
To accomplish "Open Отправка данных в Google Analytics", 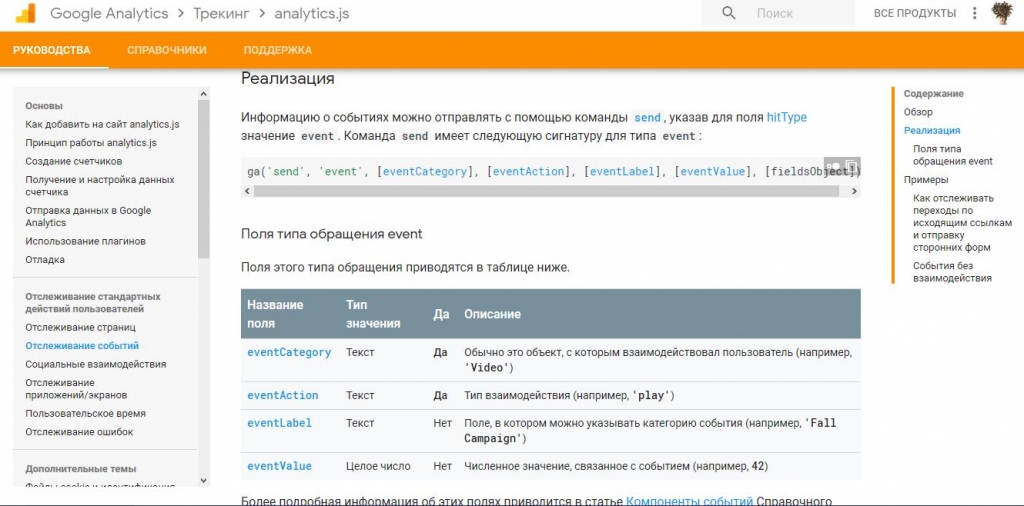I will click(x=88, y=216).
